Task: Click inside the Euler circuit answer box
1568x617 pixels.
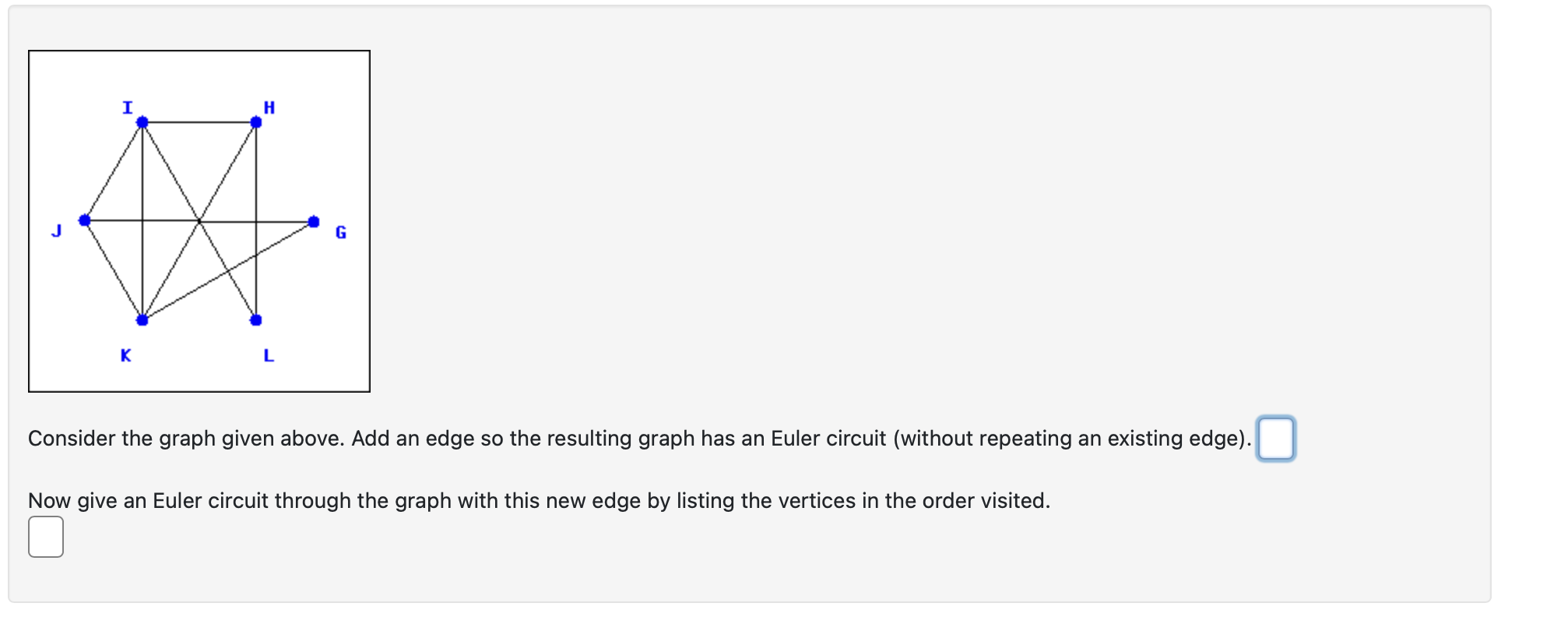Action: coord(47,538)
